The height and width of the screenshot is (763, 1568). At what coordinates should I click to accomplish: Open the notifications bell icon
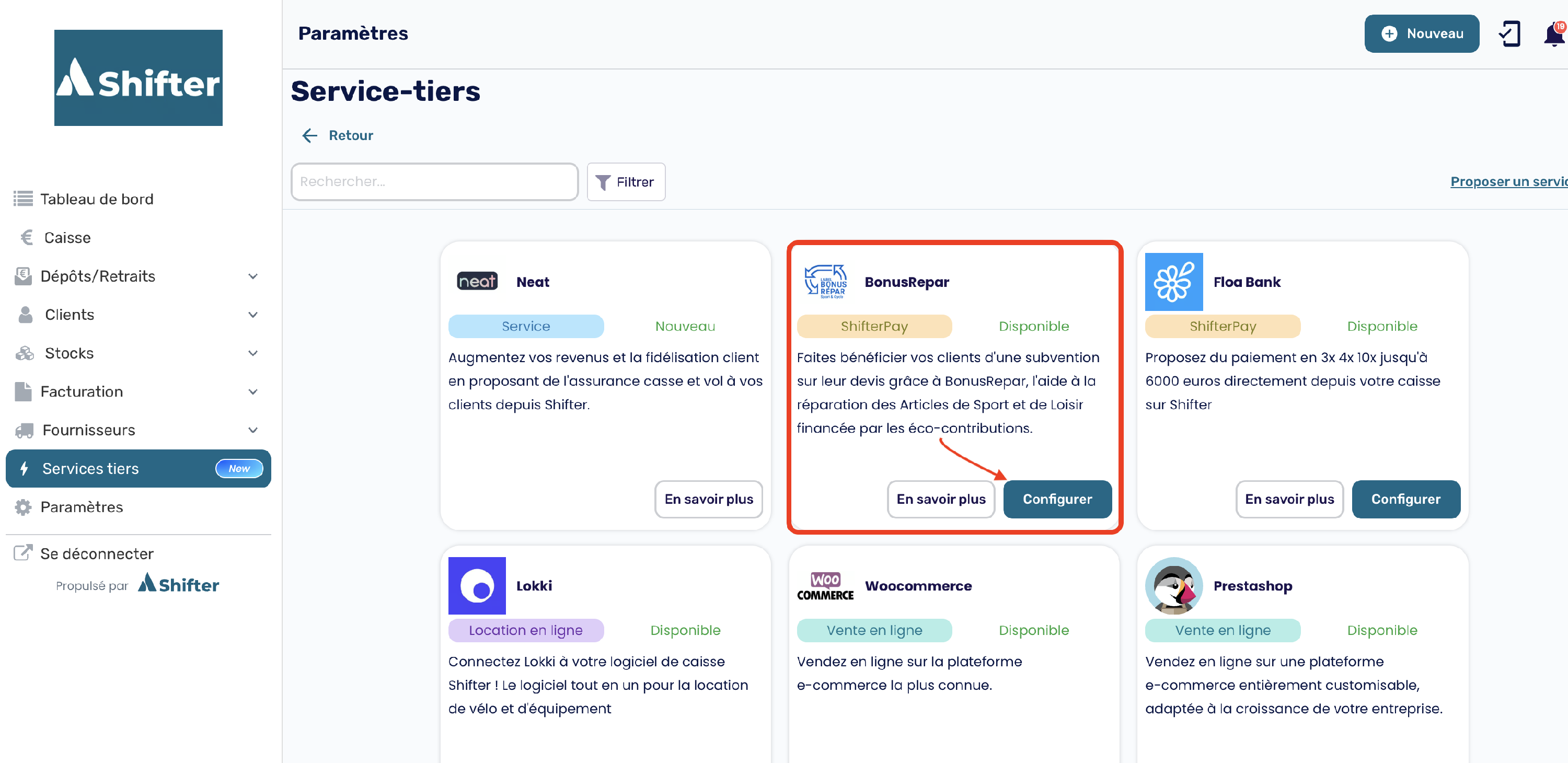1554,34
